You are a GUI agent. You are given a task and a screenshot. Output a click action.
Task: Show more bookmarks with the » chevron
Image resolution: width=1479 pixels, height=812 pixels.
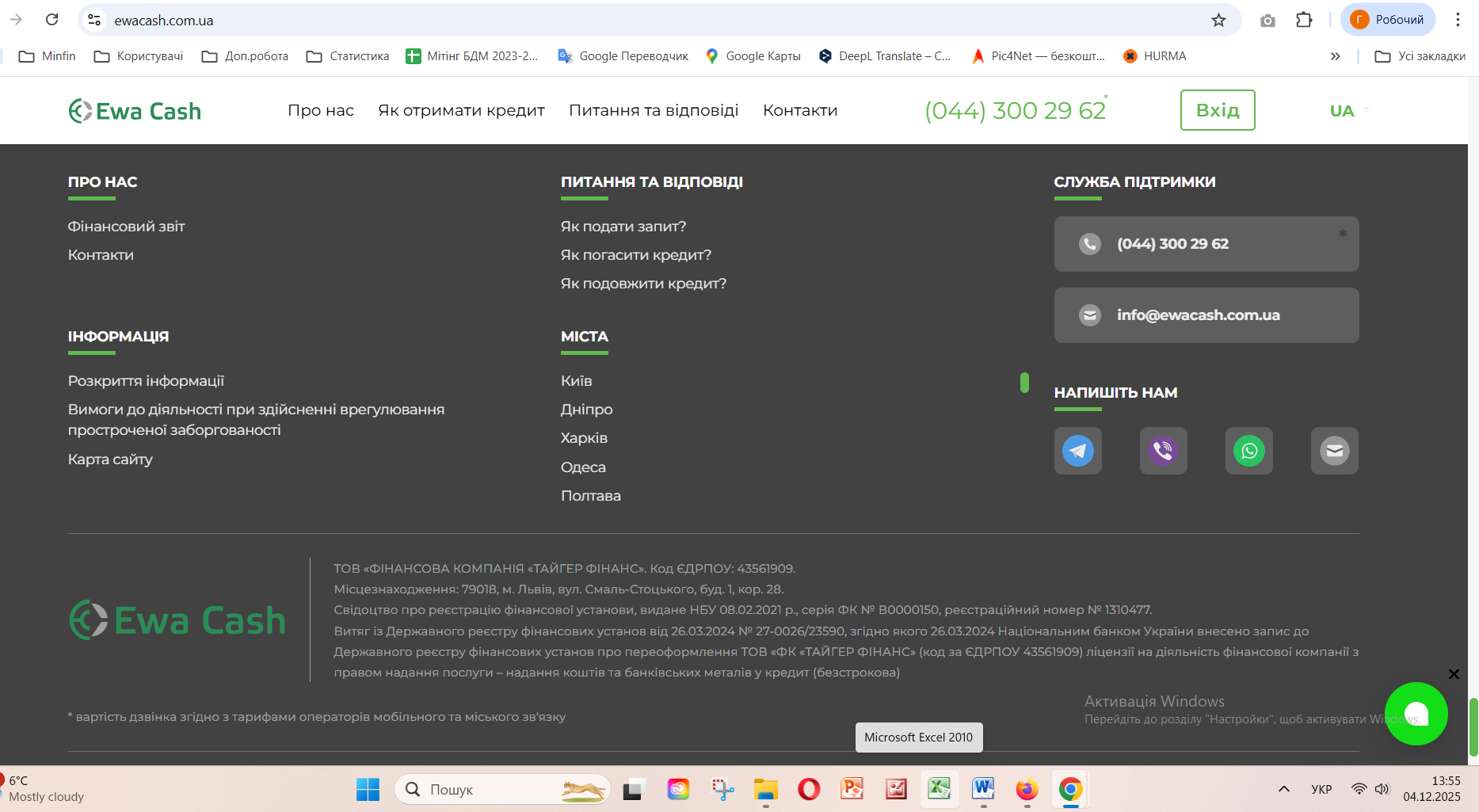click(x=1336, y=56)
